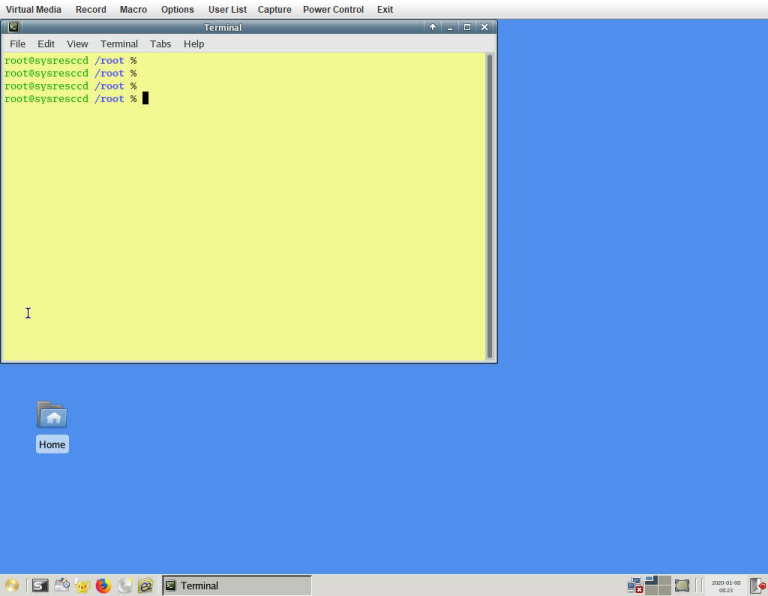Open the User List menu

(227, 9)
